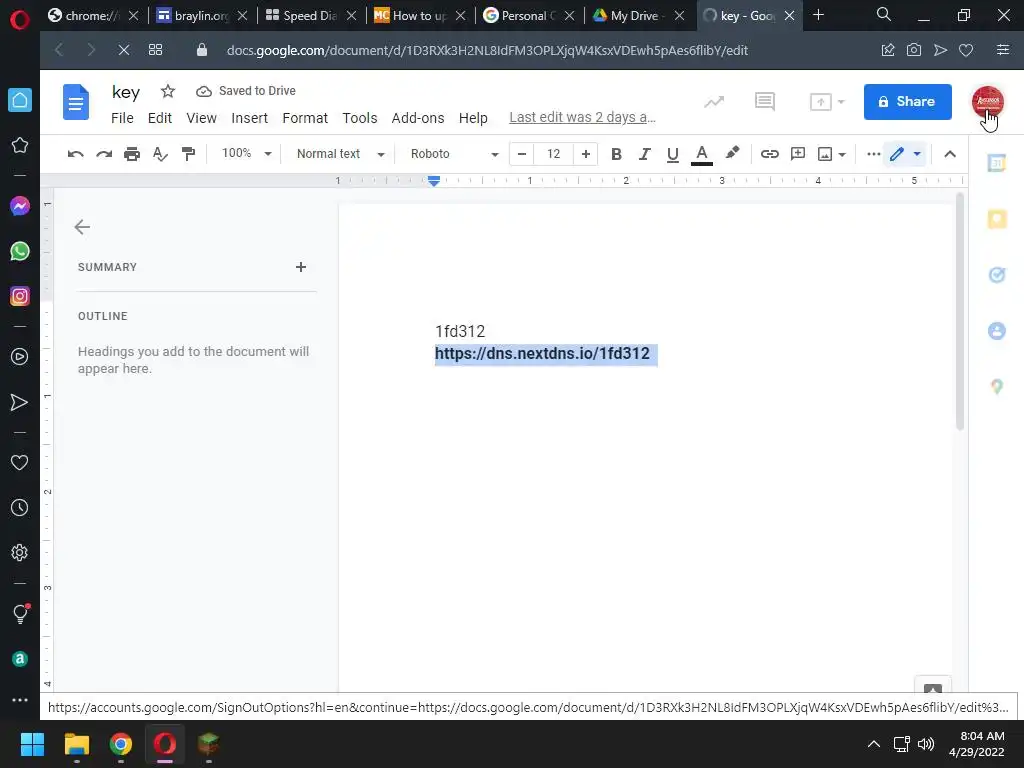
Task: Run spell check with the spelling icon
Action: coord(160,154)
